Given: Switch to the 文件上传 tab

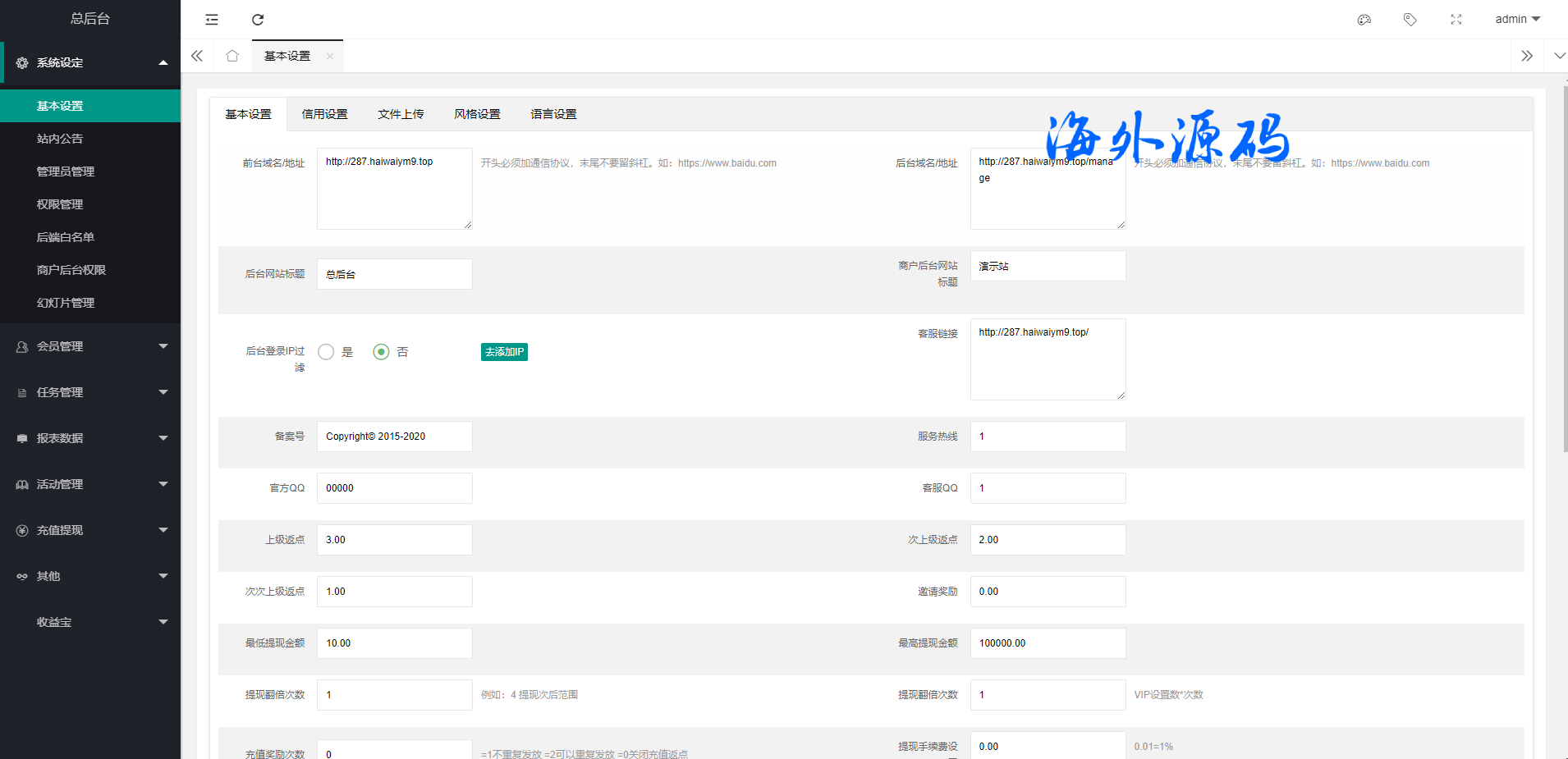Looking at the screenshot, I should pos(401,114).
